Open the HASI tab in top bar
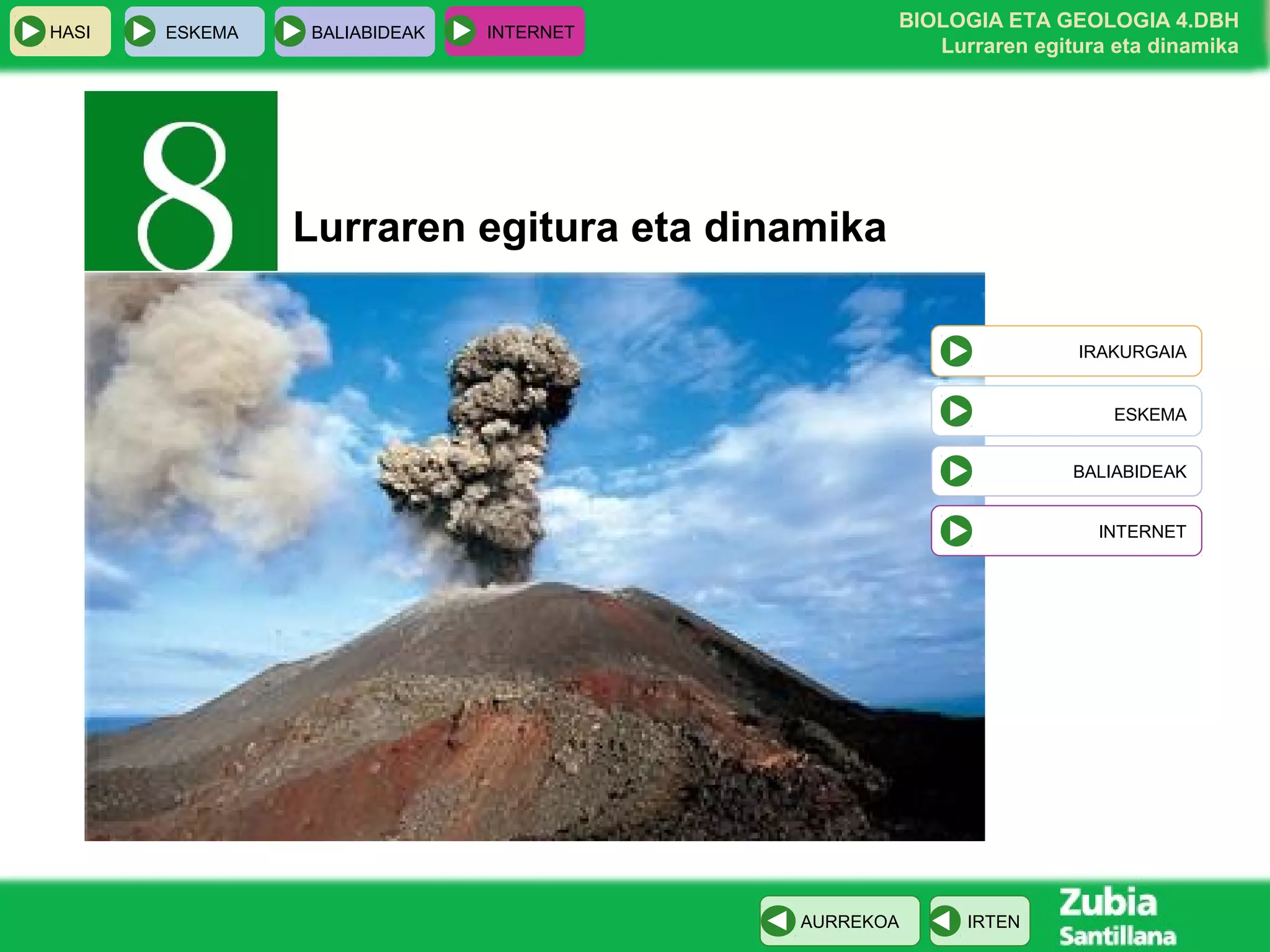Viewport: 1270px width, 952px height. point(69,32)
